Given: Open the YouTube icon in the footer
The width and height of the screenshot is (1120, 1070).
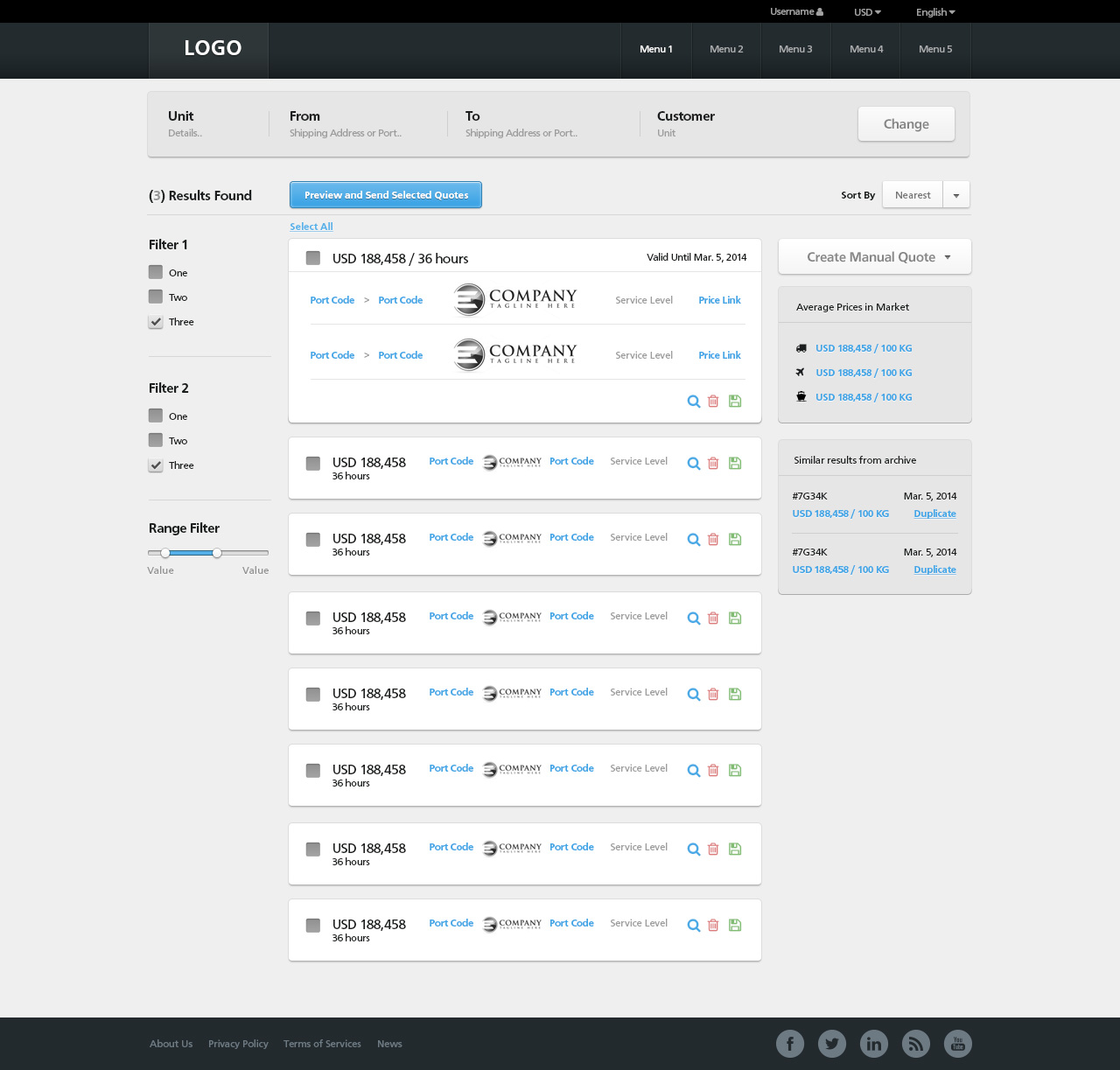Looking at the screenshot, I should [958, 1044].
